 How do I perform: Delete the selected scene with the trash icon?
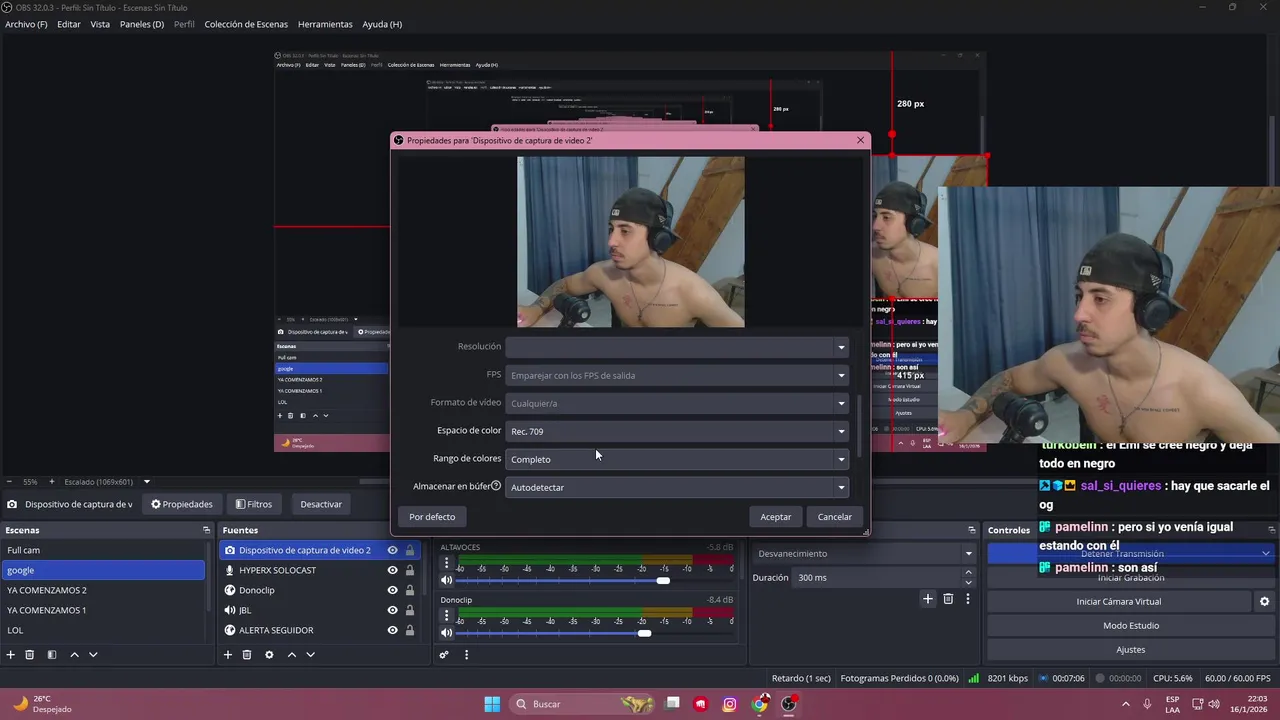(30, 655)
